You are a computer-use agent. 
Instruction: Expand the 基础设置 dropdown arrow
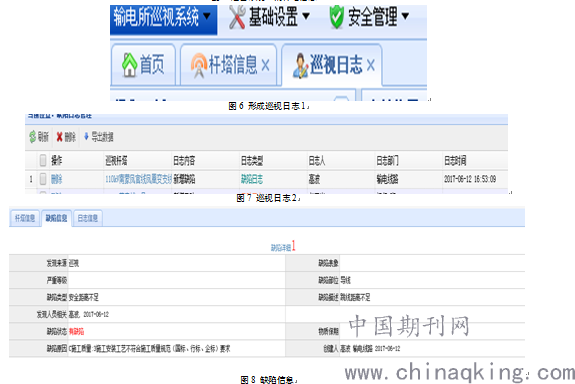pyautogui.click(x=306, y=16)
